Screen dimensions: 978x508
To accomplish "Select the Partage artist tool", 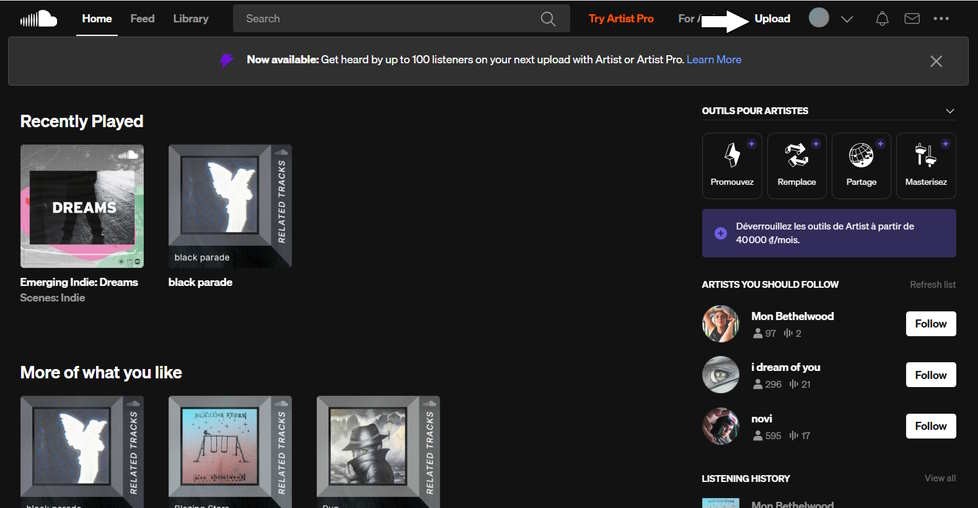I will coord(861,165).
